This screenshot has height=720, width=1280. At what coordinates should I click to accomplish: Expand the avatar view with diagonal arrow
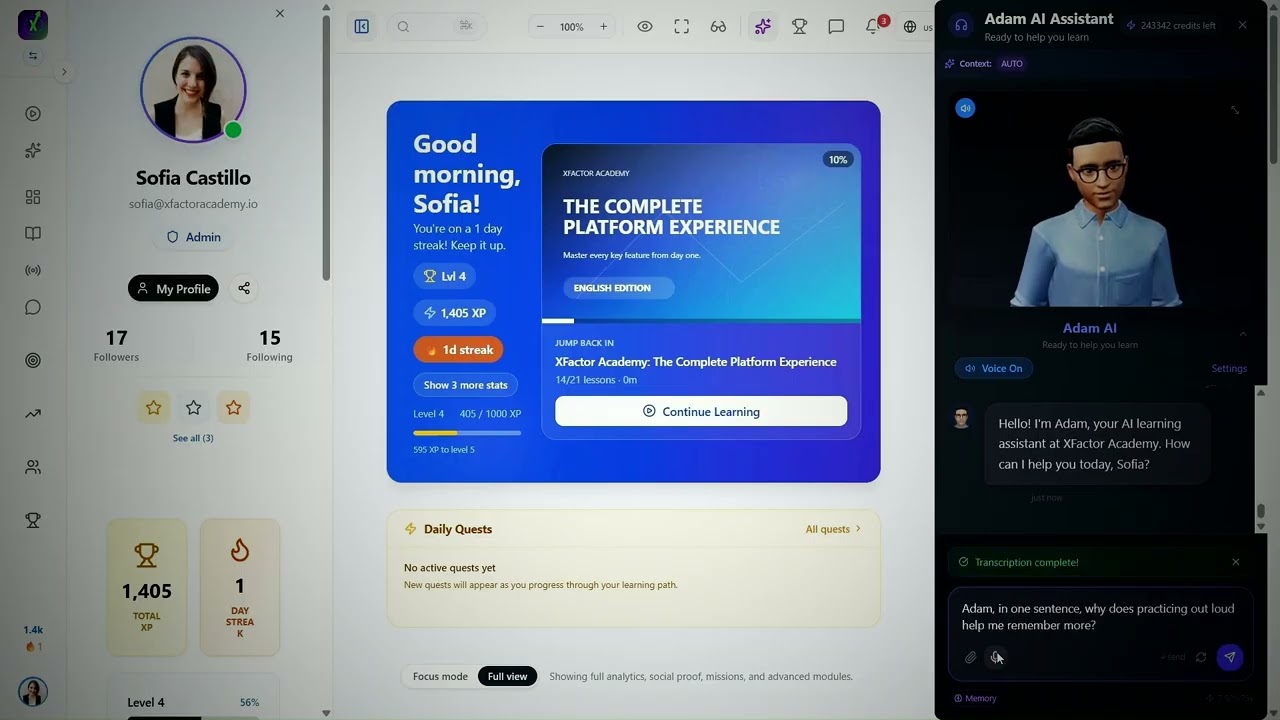pyautogui.click(x=1235, y=110)
